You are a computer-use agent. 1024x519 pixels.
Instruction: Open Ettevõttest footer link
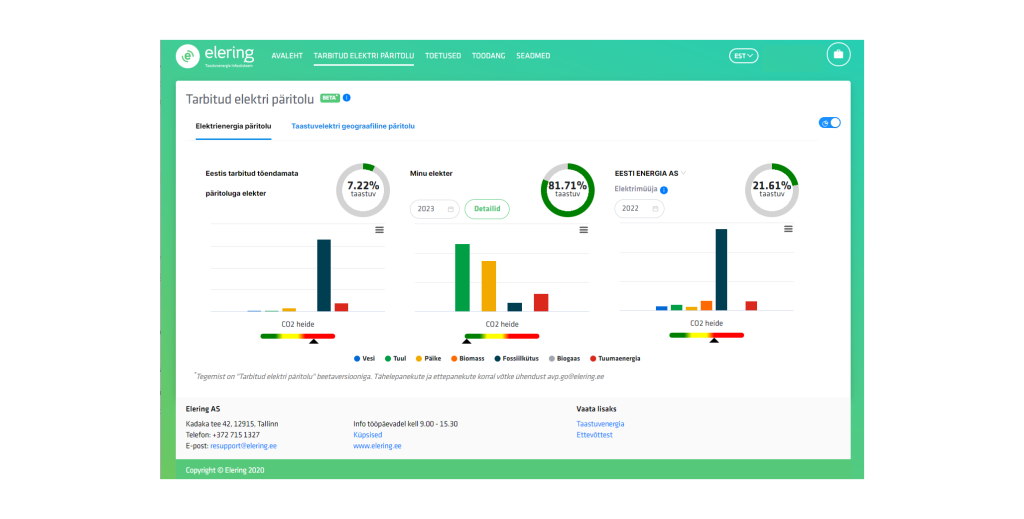[x=594, y=435]
